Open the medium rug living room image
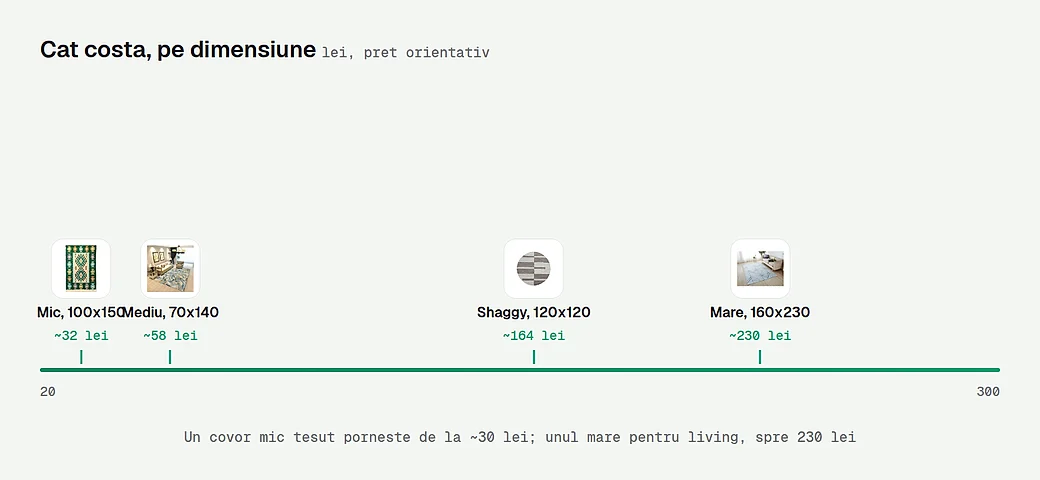Screen dimensions: 1040x480 [x=170, y=269]
